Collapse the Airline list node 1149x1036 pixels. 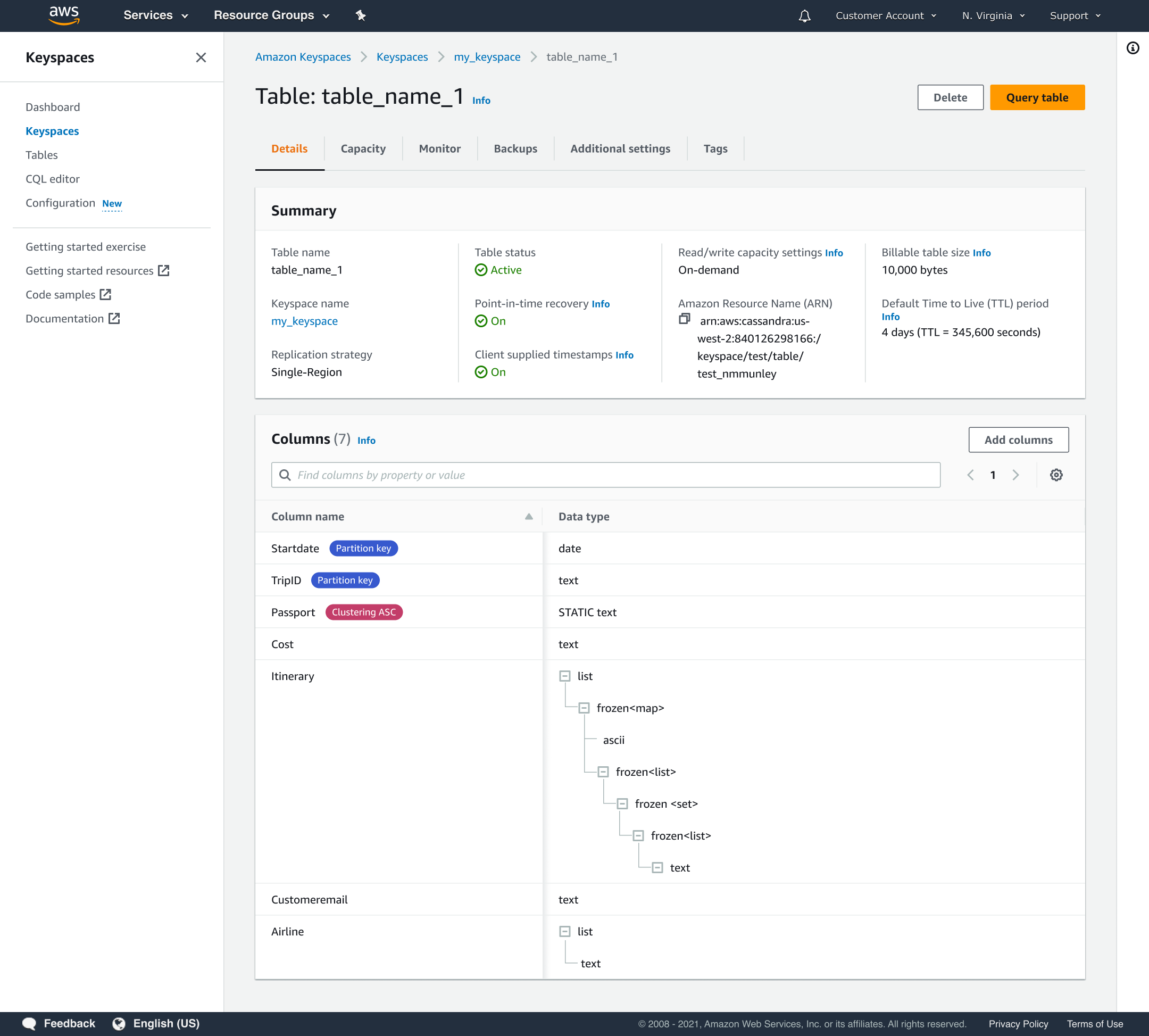tap(564, 931)
